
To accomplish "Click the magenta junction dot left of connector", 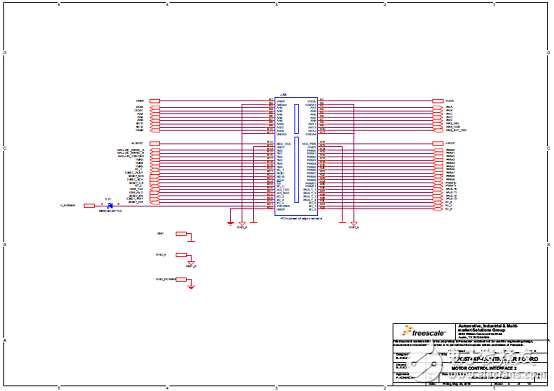I will 242,134.
